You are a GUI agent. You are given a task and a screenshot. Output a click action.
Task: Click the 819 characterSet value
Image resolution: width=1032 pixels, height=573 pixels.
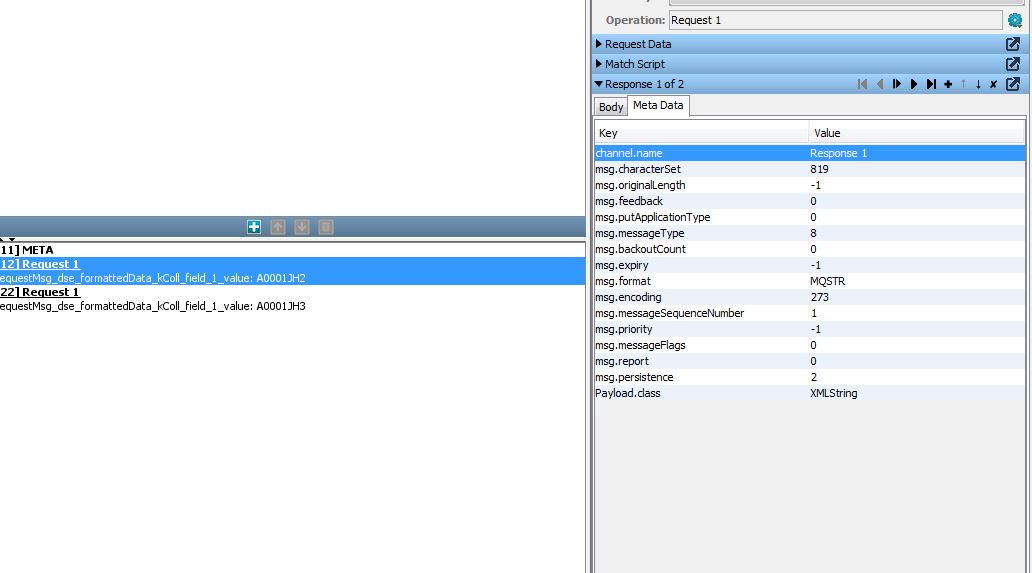pos(819,169)
